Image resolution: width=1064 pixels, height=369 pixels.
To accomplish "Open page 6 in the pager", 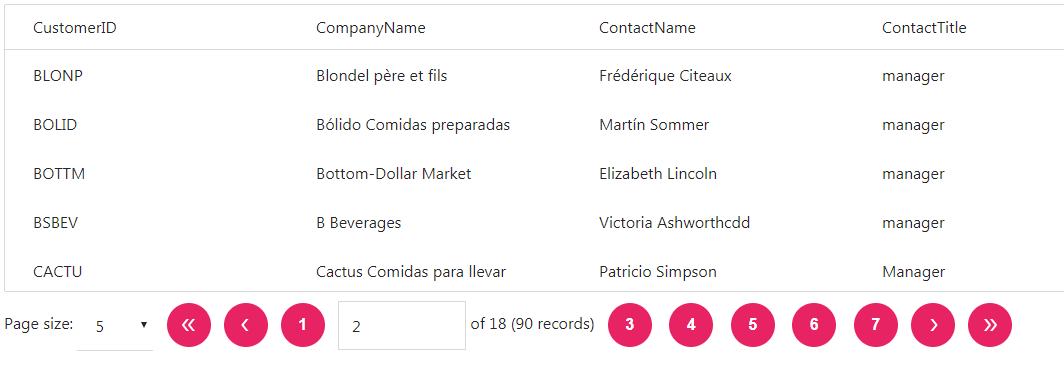I will [814, 325].
